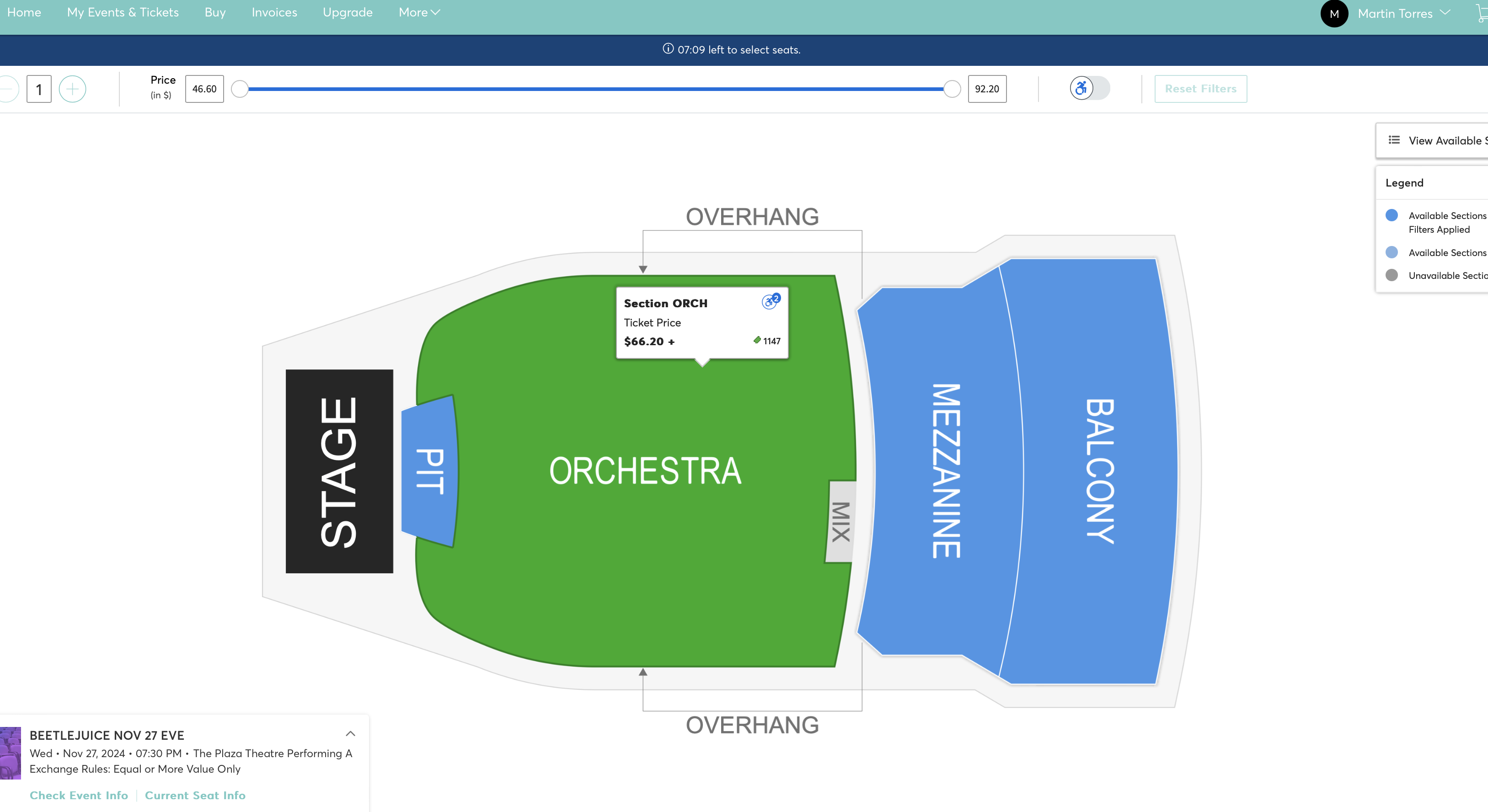Open the Check Event Info link
The width and height of the screenshot is (1488, 812).
coord(79,795)
